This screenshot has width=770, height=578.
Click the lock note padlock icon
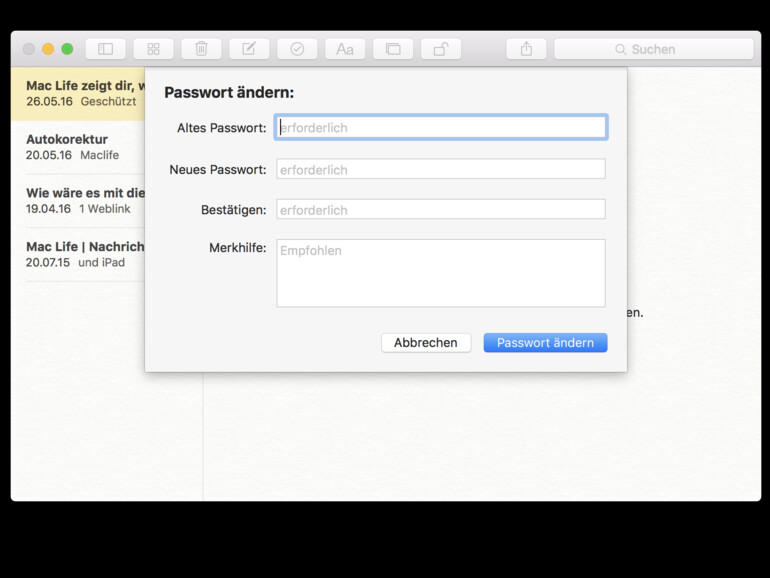[x=441, y=49]
